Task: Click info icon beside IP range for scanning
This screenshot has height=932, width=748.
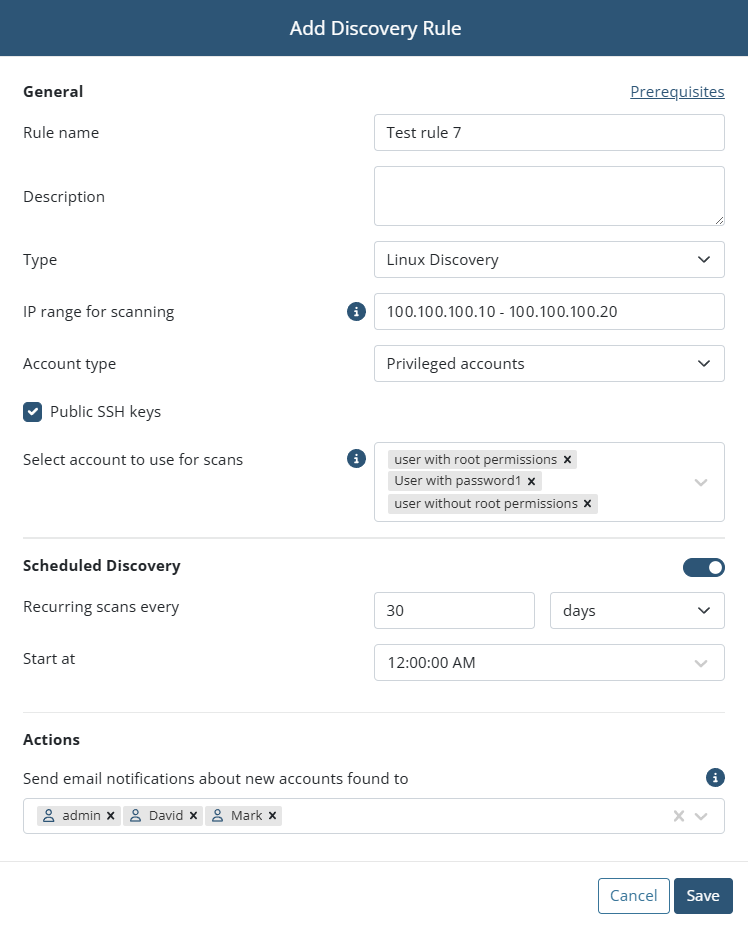Action: point(356,311)
